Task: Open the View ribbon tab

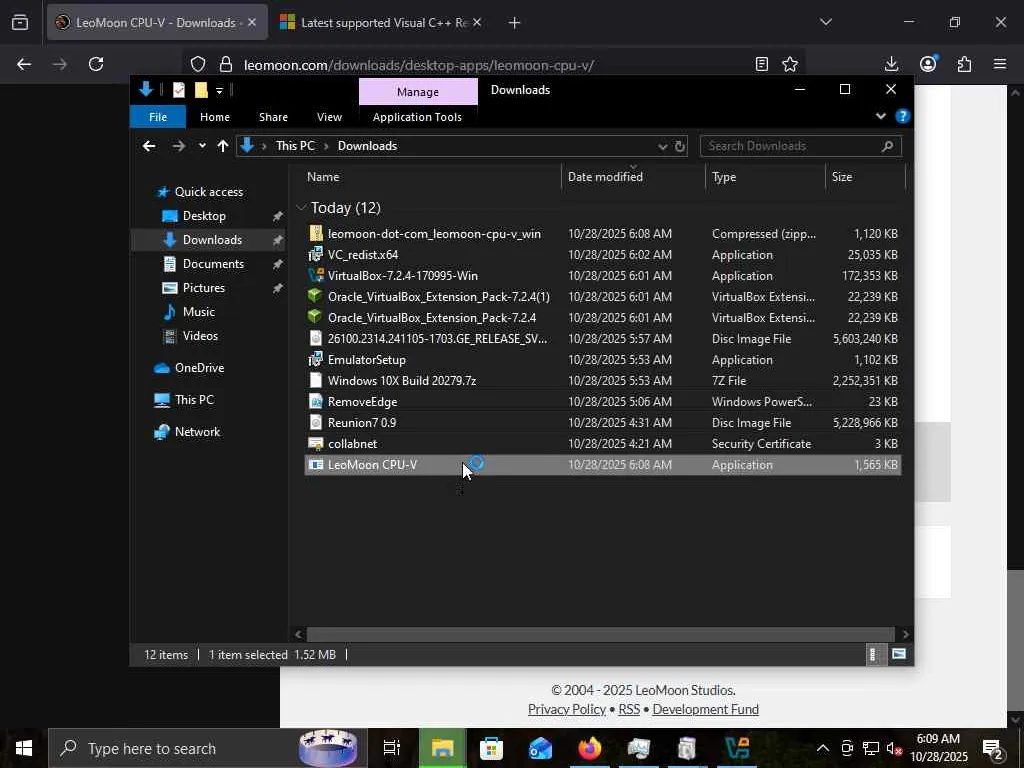Action: 329,117
